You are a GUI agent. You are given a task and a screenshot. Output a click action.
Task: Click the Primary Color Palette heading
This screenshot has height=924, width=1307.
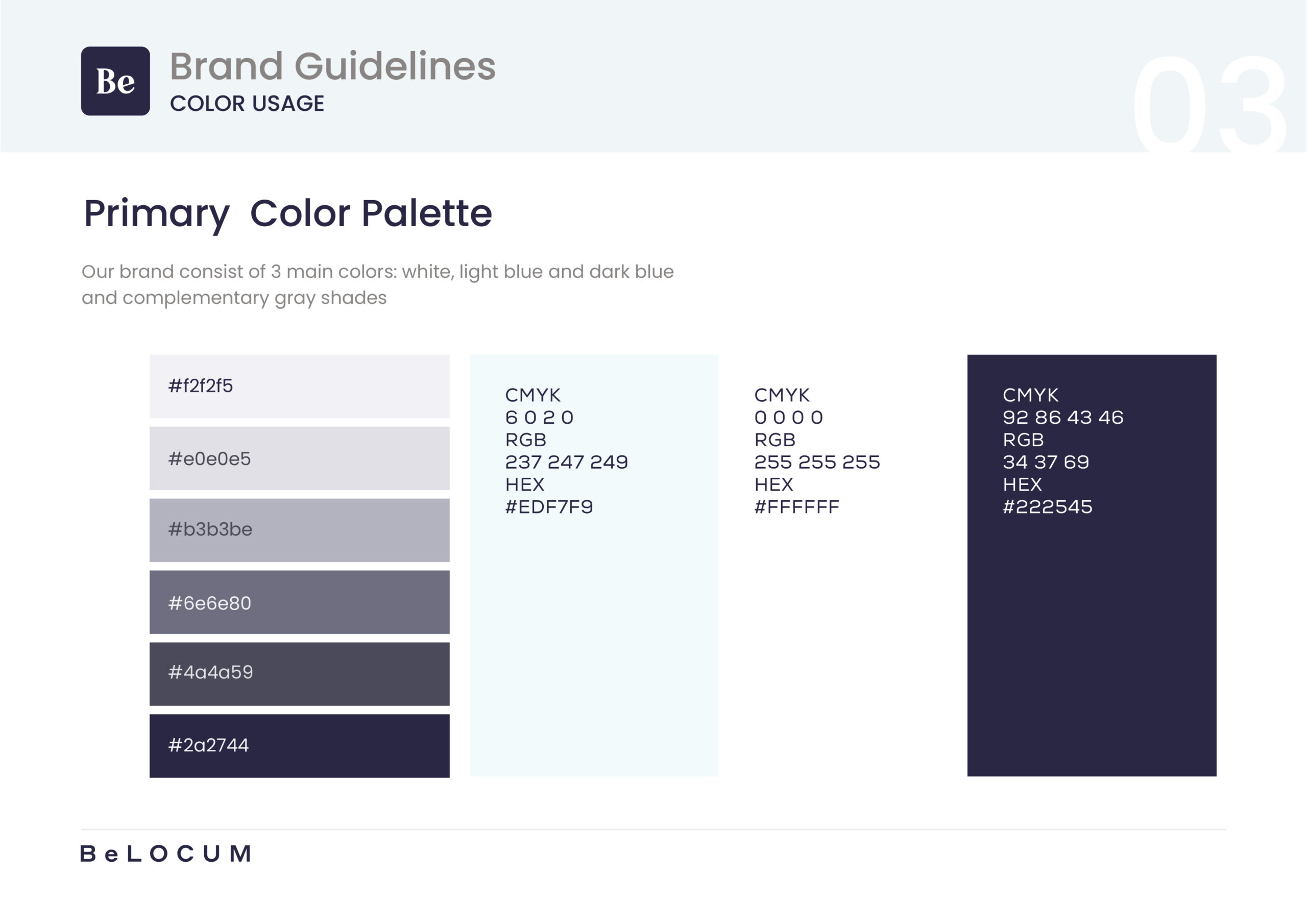[x=287, y=213]
